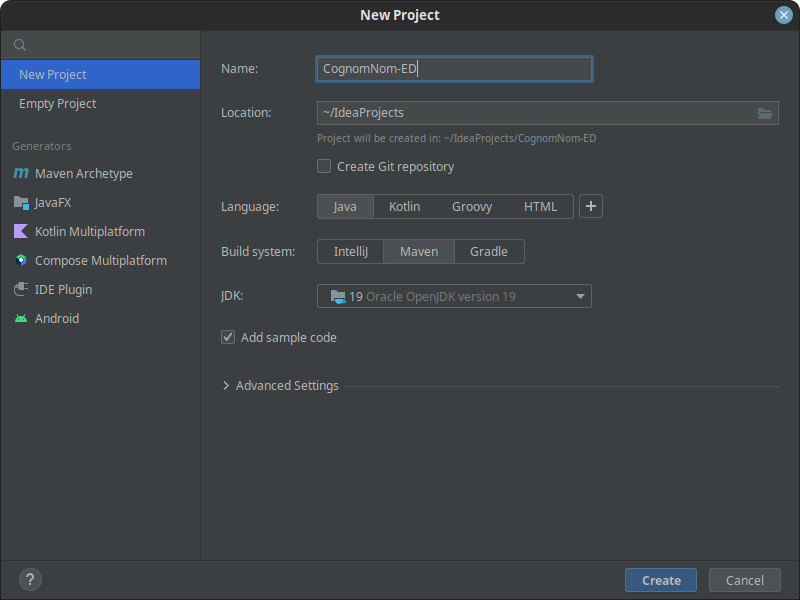Screen dimensions: 800x600
Task: Click the Cancel button
Action: [x=744, y=580]
